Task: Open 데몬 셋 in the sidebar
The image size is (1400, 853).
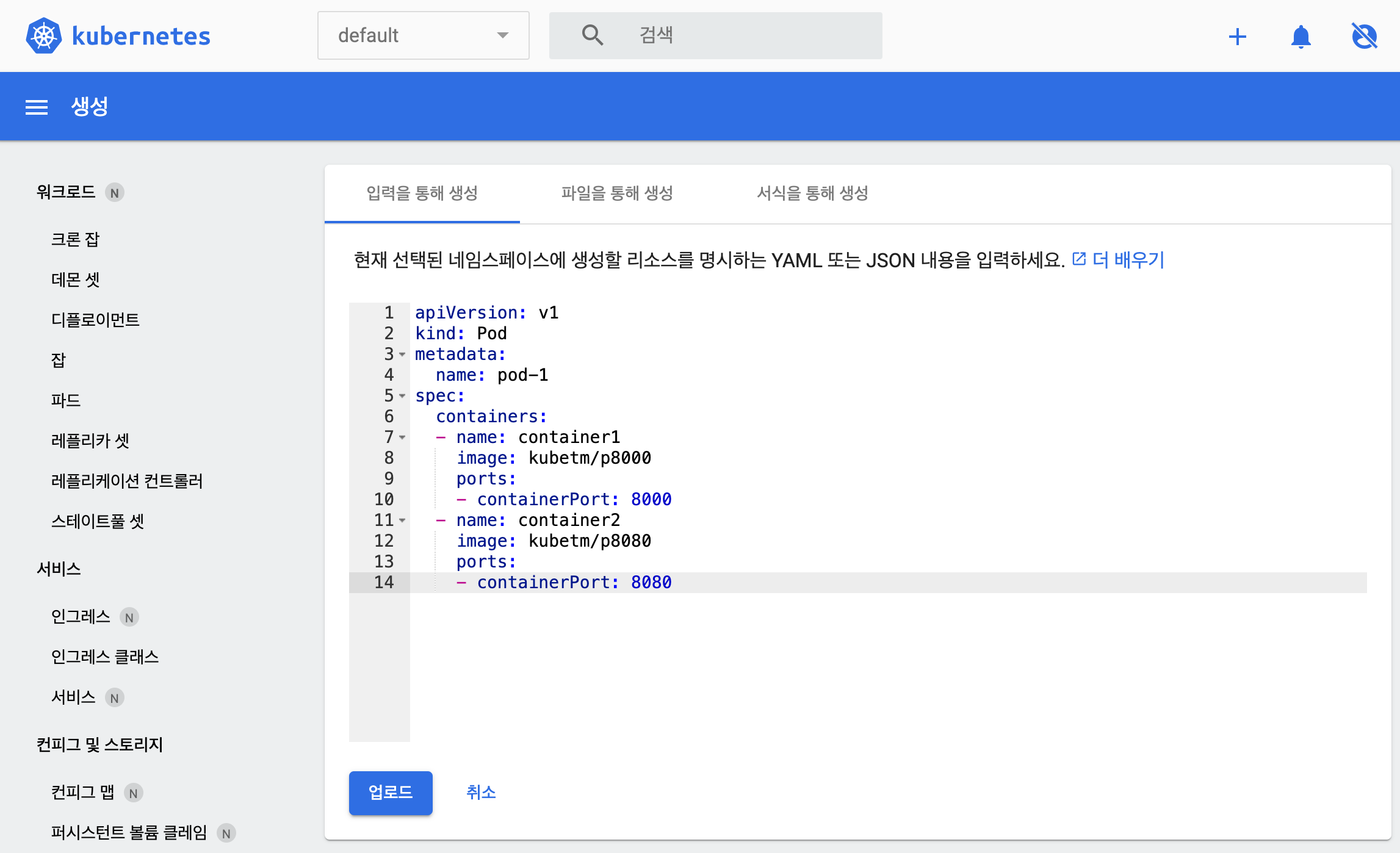Action: pyautogui.click(x=75, y=279)
